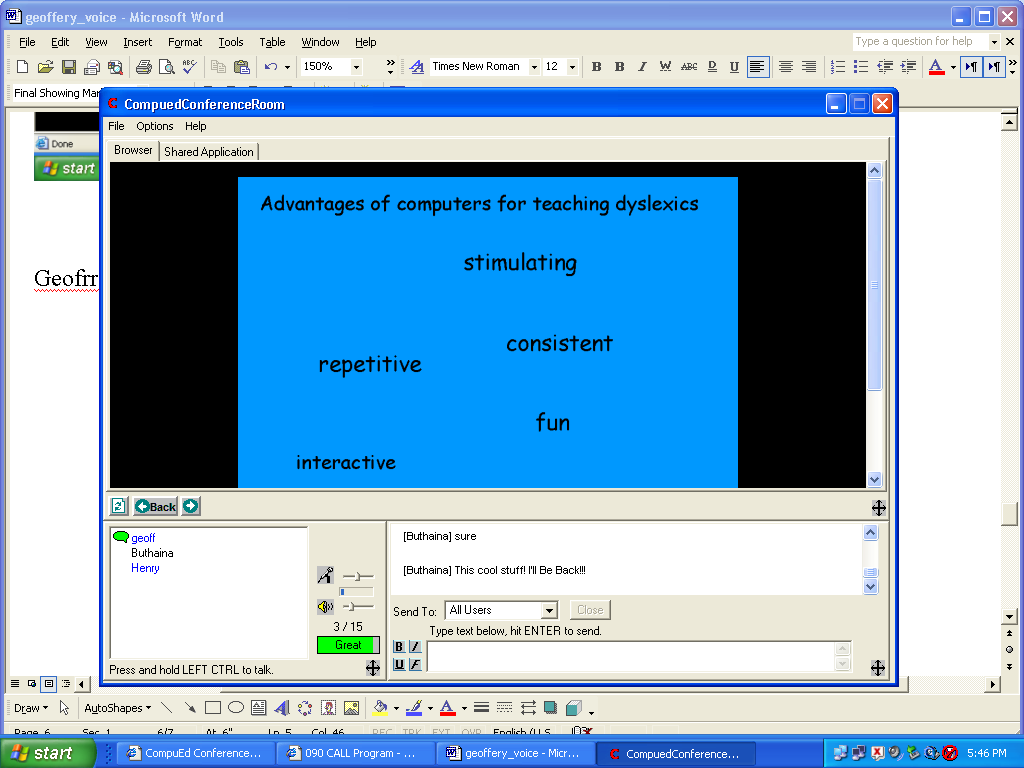Expand Fill Color paint bucket dropdown arrow

pos(396,709)
